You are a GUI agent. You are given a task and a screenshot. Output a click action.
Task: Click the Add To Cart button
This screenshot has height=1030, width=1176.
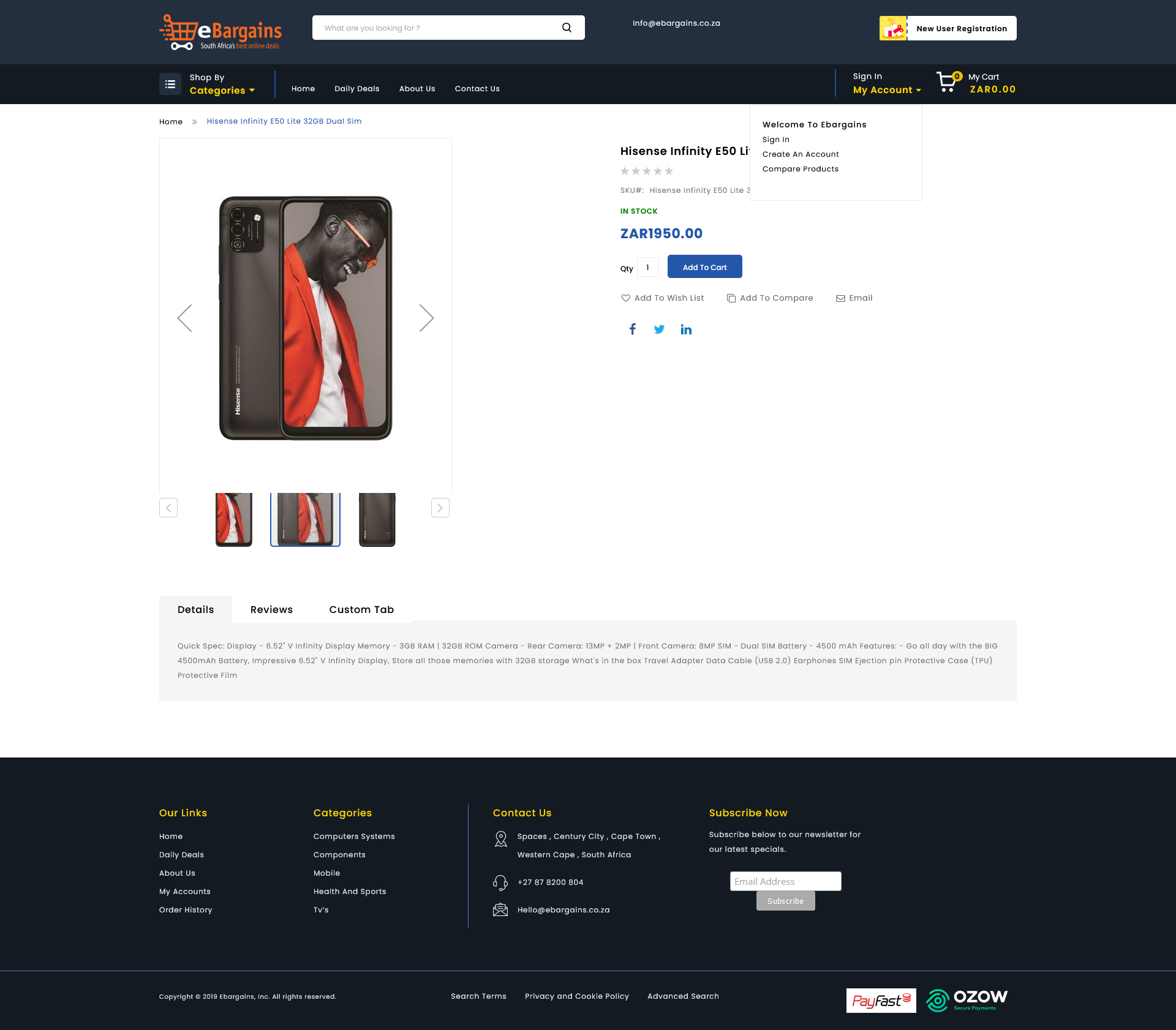(x=705, y=266)
